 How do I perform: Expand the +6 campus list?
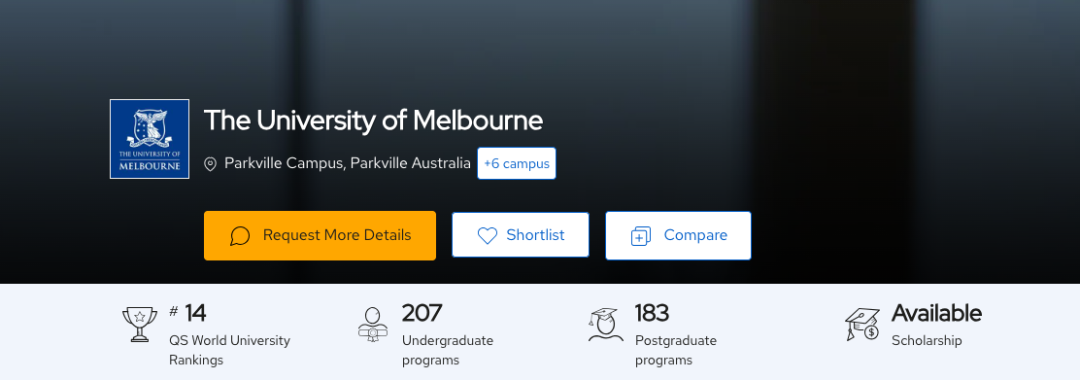coord(517,163)
